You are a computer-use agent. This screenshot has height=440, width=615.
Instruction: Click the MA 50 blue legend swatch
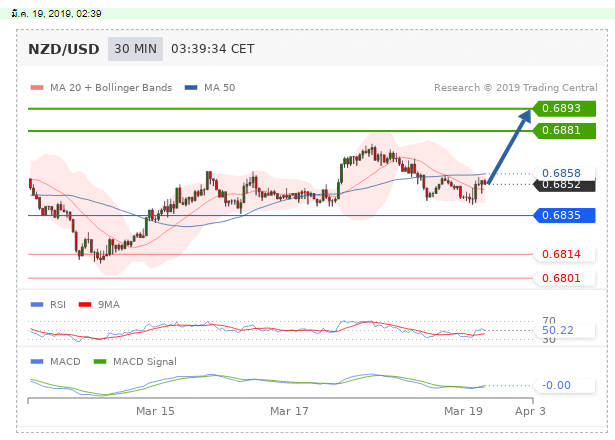pyautogui.click(x=191, y=87)
